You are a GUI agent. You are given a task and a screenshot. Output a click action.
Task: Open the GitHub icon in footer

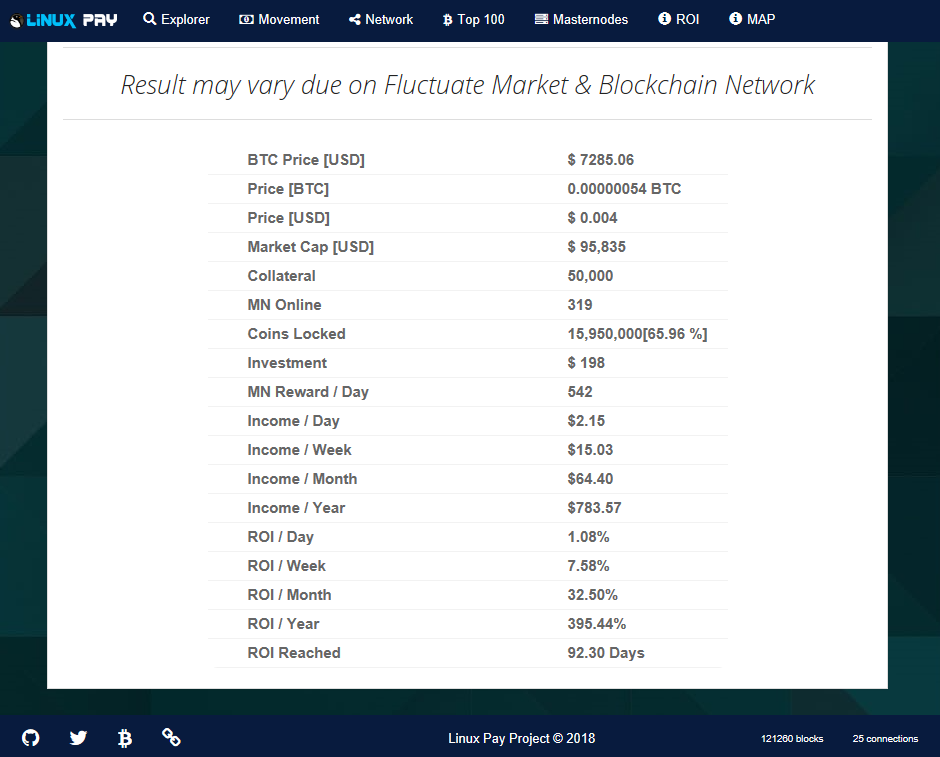point(31,738)
